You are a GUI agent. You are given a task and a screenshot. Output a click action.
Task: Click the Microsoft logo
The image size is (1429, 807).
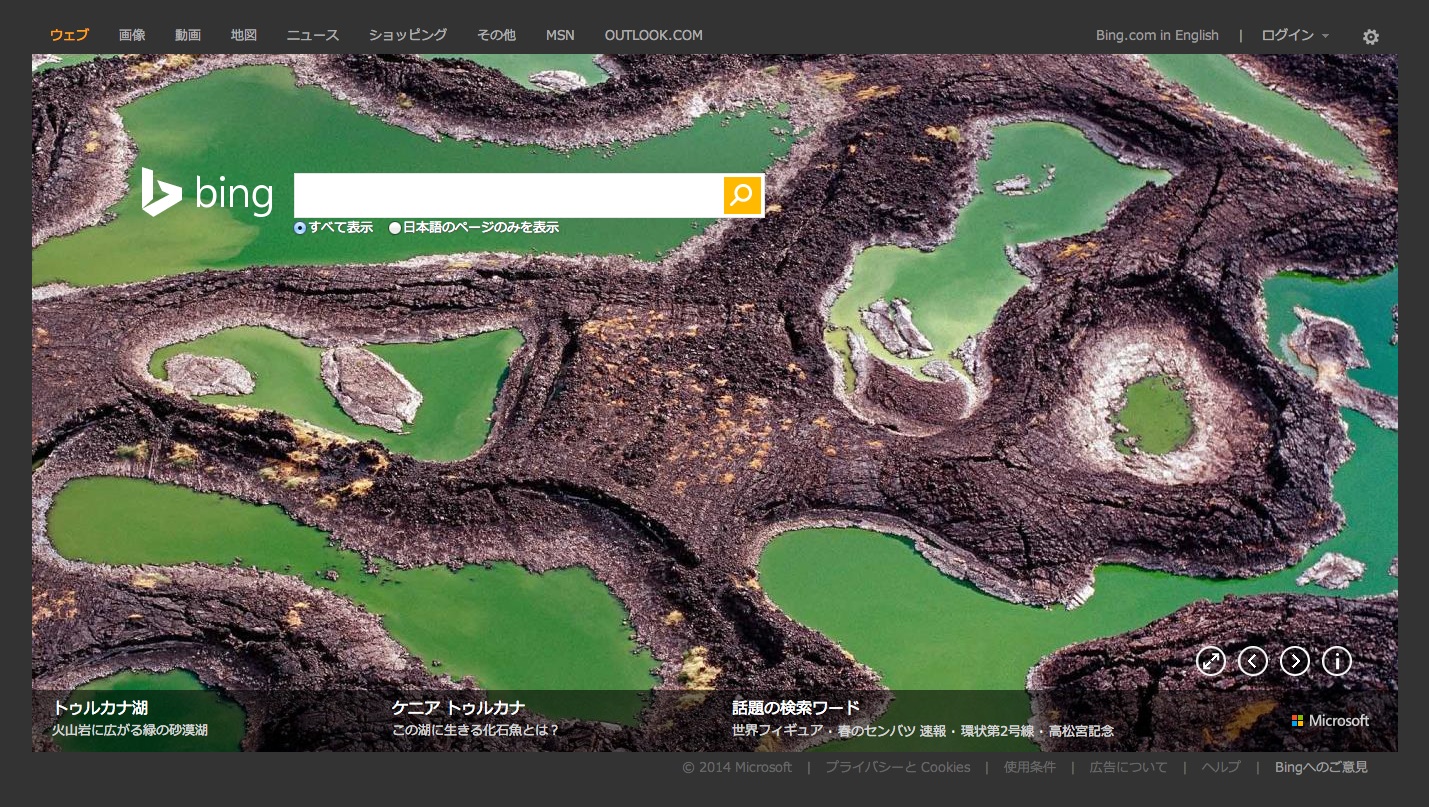(1330, 721)
